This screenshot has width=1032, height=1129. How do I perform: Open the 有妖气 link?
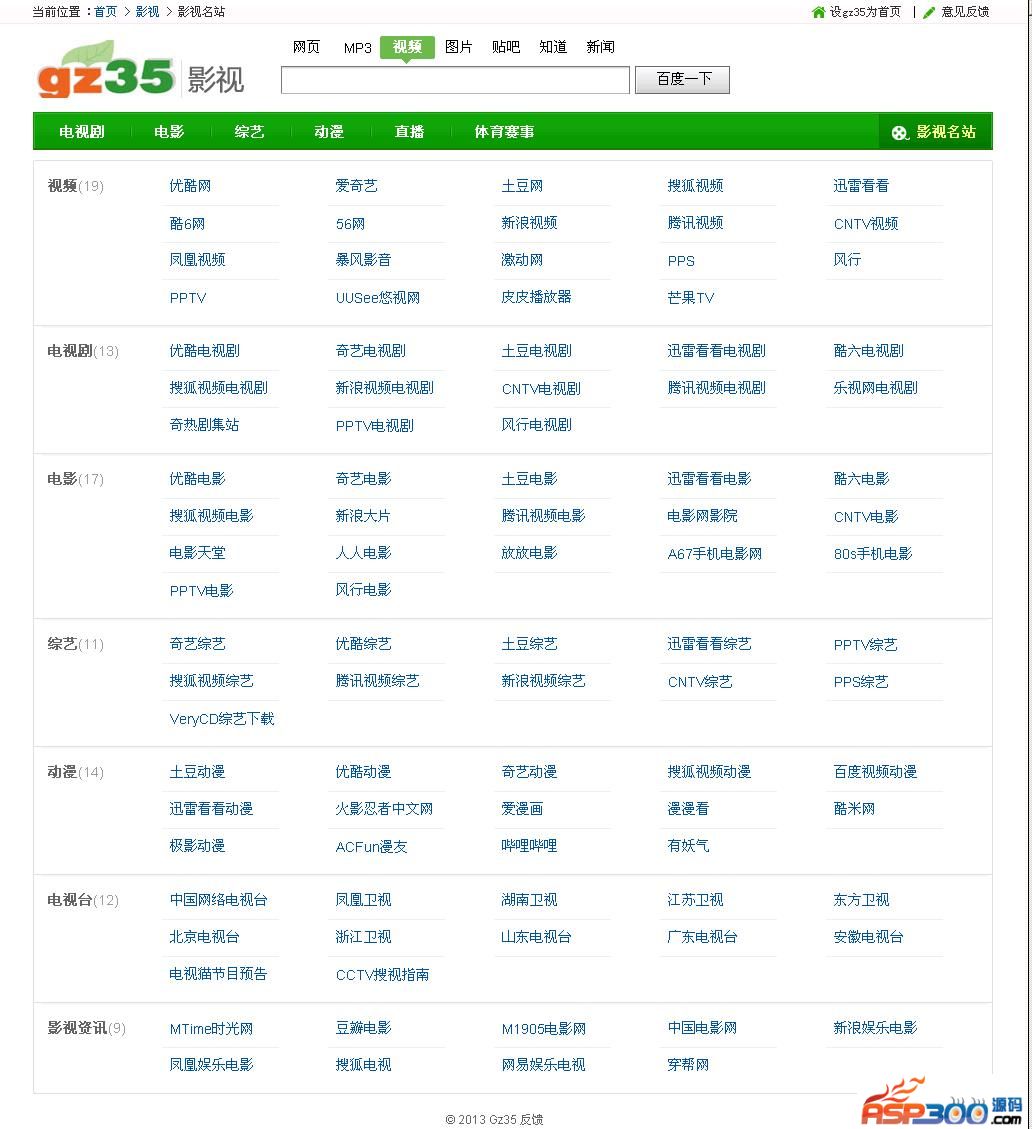688,846
